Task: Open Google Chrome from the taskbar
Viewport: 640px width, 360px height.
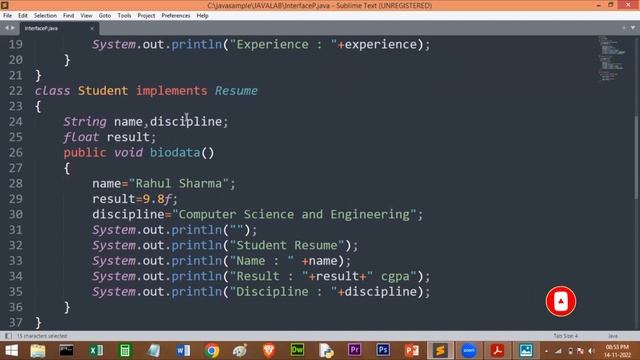Action: pos(211,350)
